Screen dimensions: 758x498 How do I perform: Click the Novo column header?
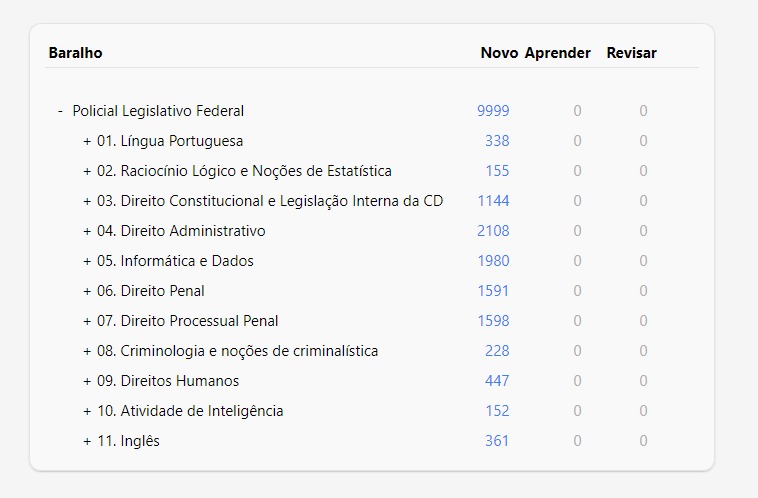pos(499,53)
